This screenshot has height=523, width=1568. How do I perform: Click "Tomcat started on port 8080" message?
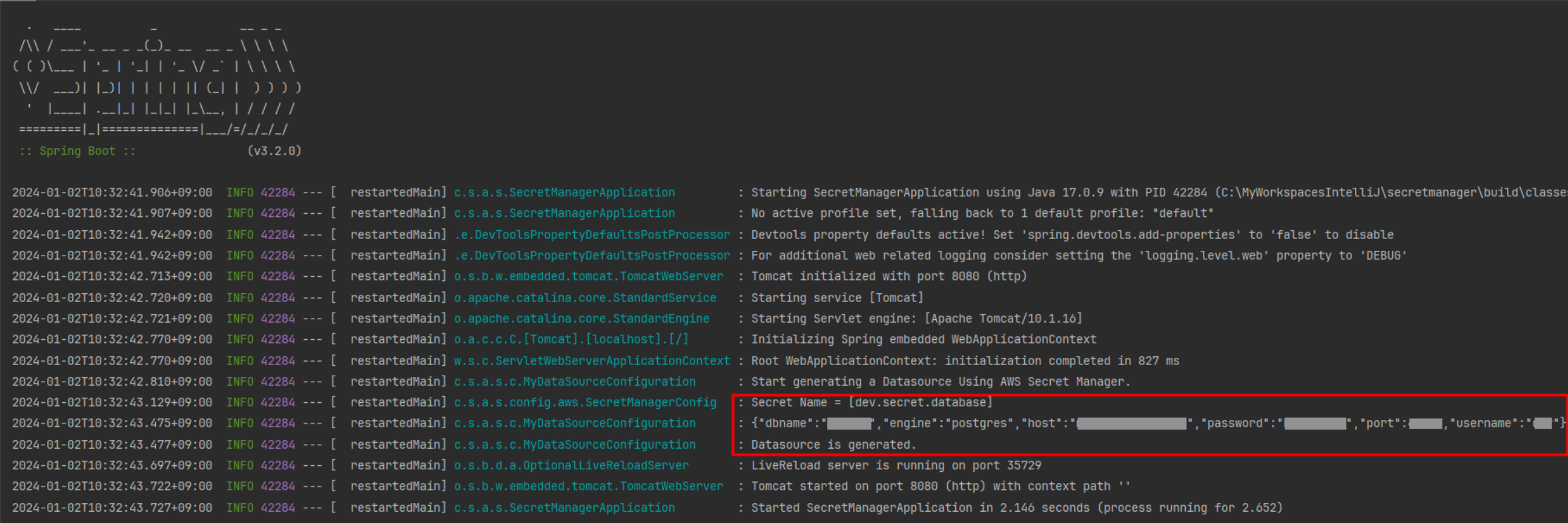pos(941,486)
